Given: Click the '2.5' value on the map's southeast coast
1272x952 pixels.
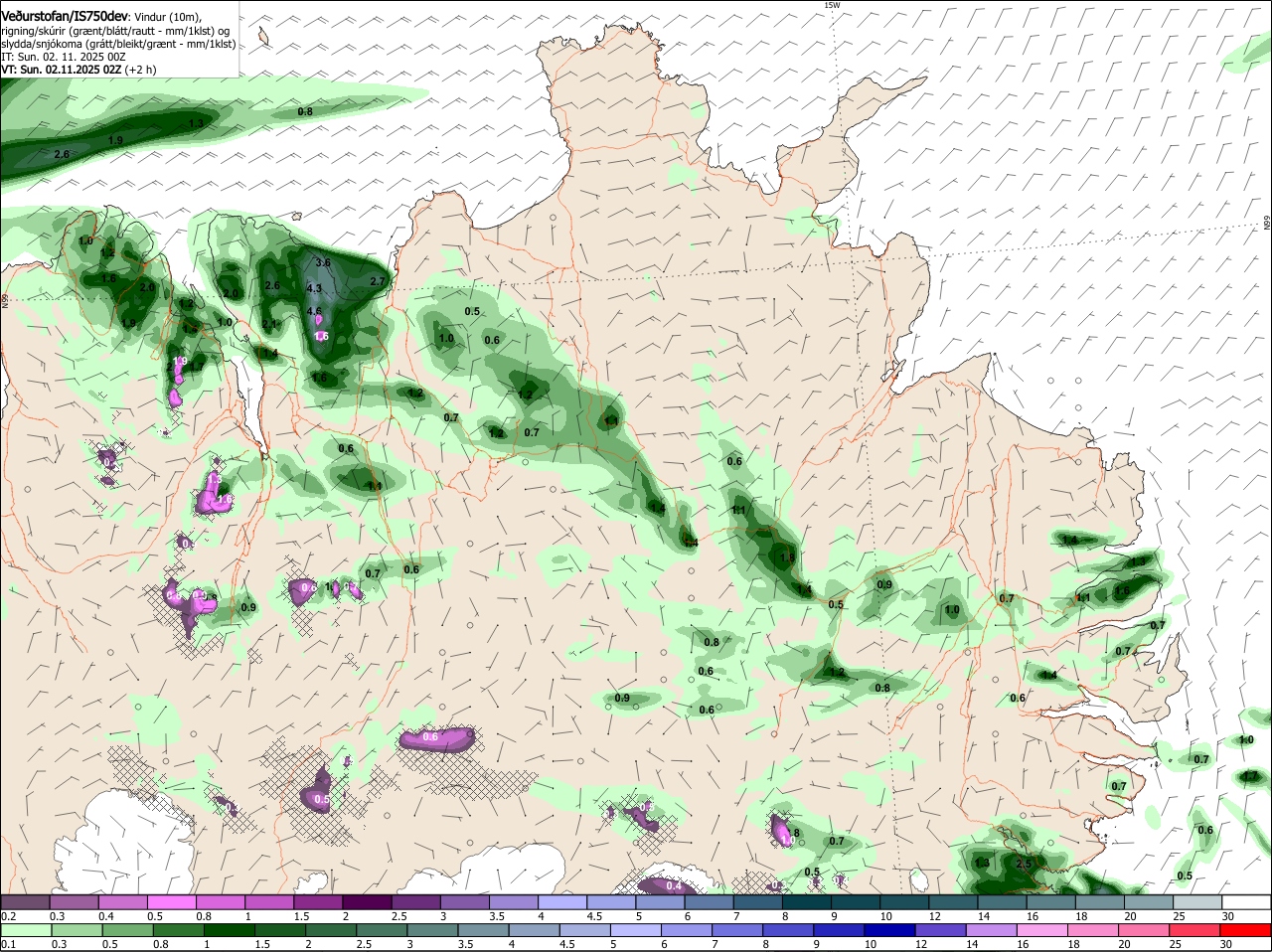Looking at the screenshot, I should point(1024,864).
